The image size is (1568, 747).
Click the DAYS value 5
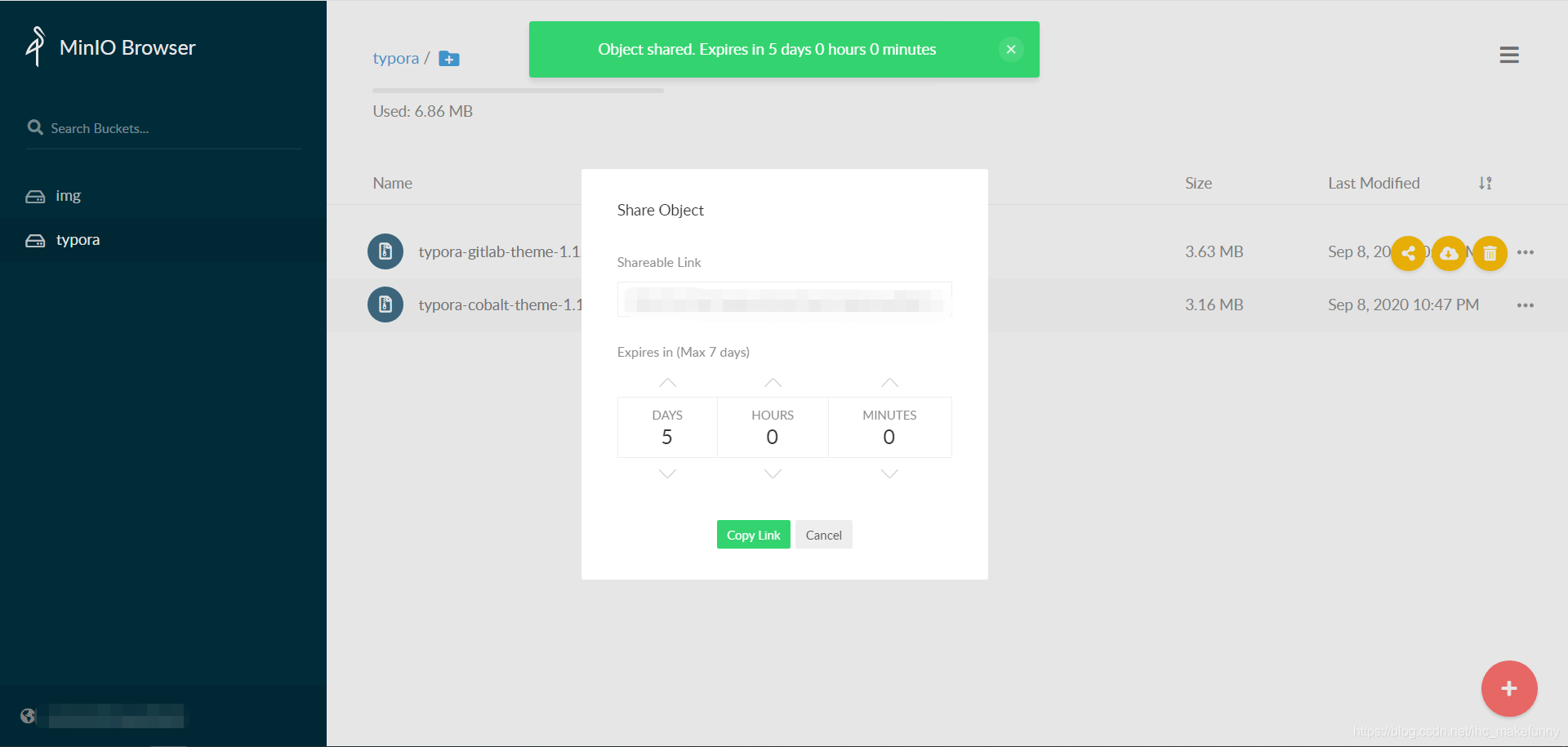[667, 438]
